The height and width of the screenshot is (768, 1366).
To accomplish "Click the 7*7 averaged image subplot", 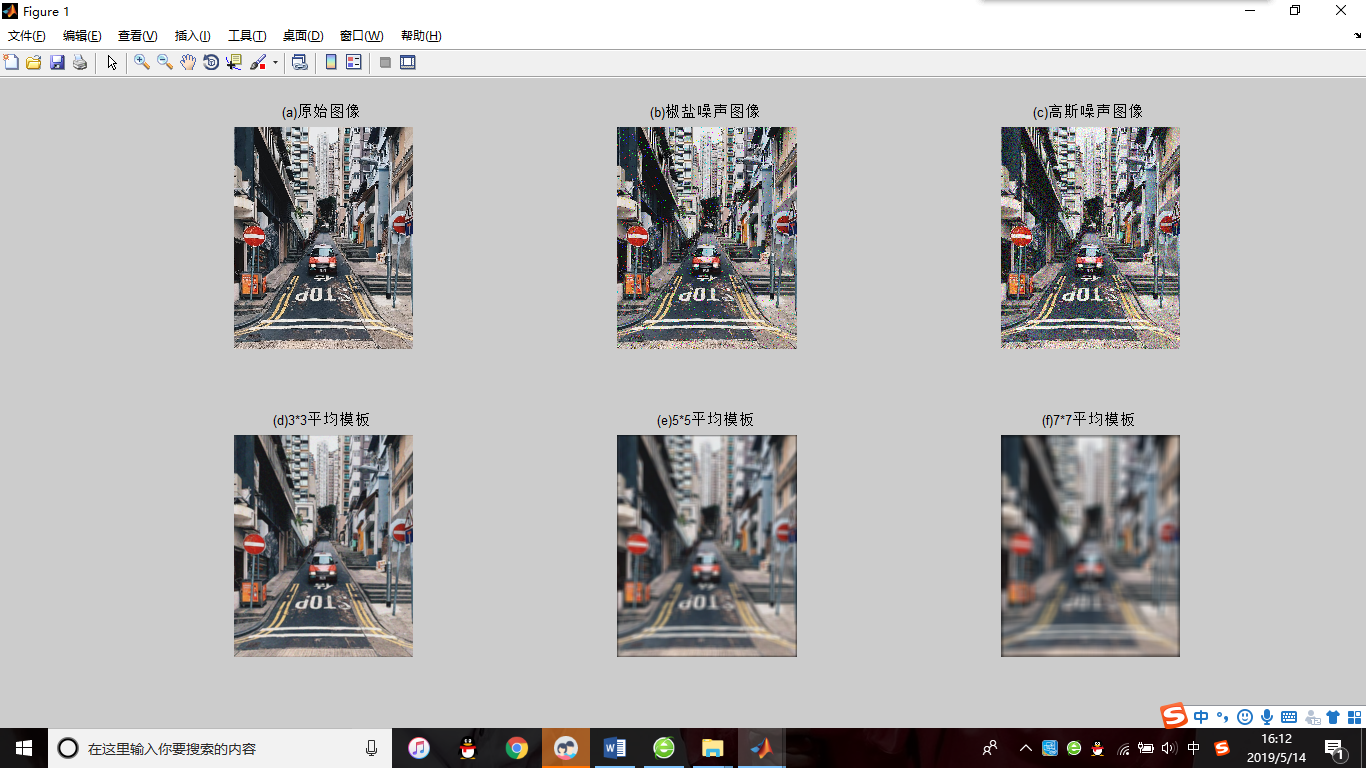I will pyautogui.click(x=1090, y=546).
